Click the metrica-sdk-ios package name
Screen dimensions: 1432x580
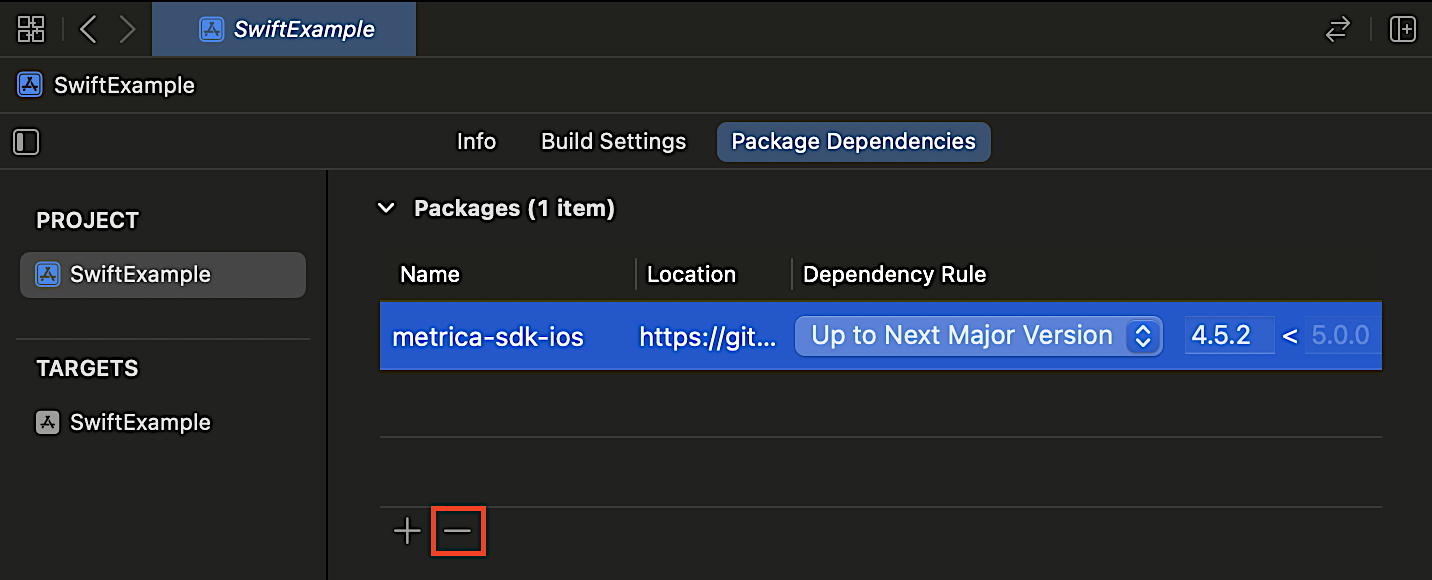coord(487,337)
